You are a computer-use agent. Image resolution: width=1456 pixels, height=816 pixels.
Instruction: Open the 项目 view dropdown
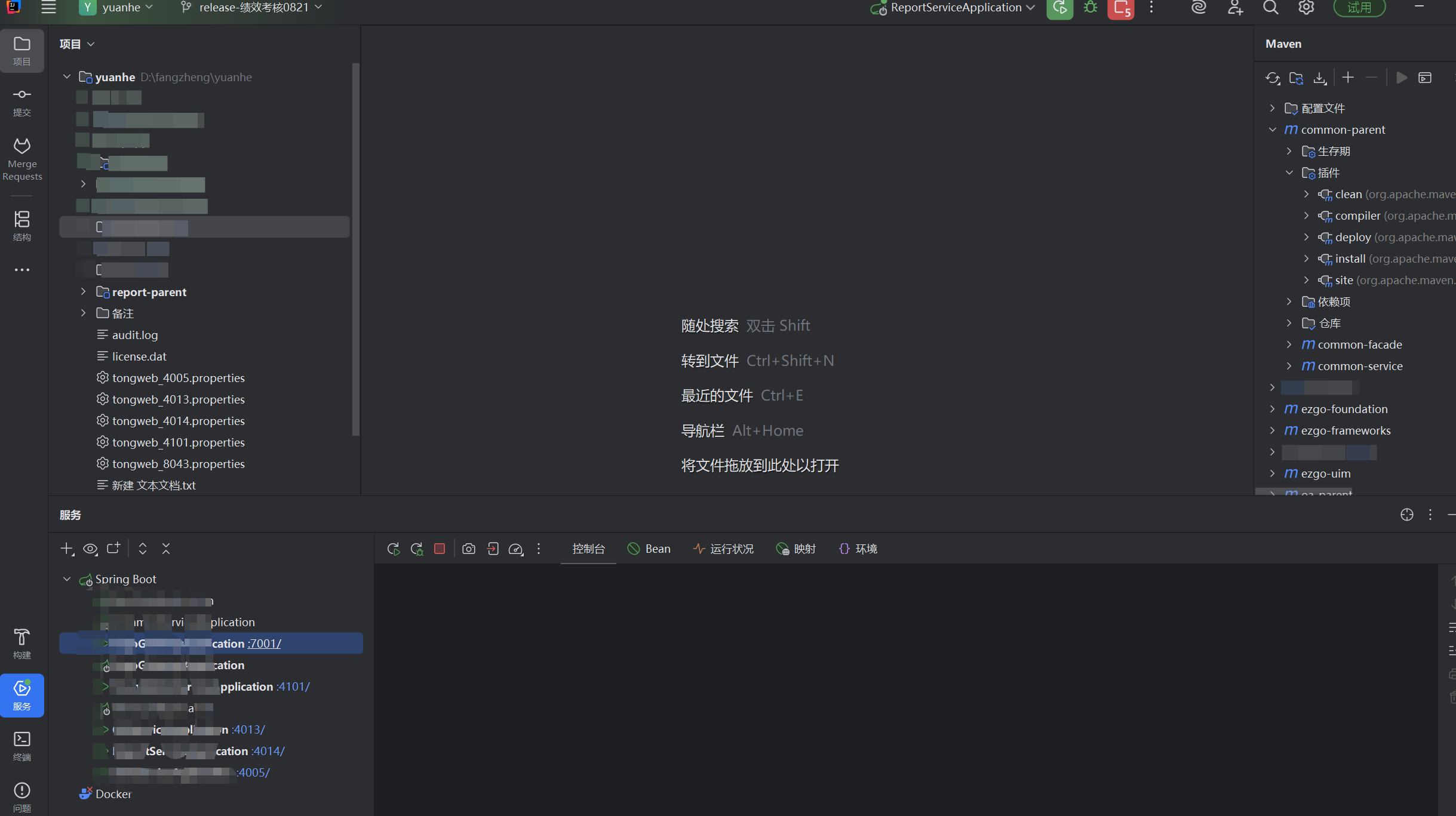pos(77,44)
